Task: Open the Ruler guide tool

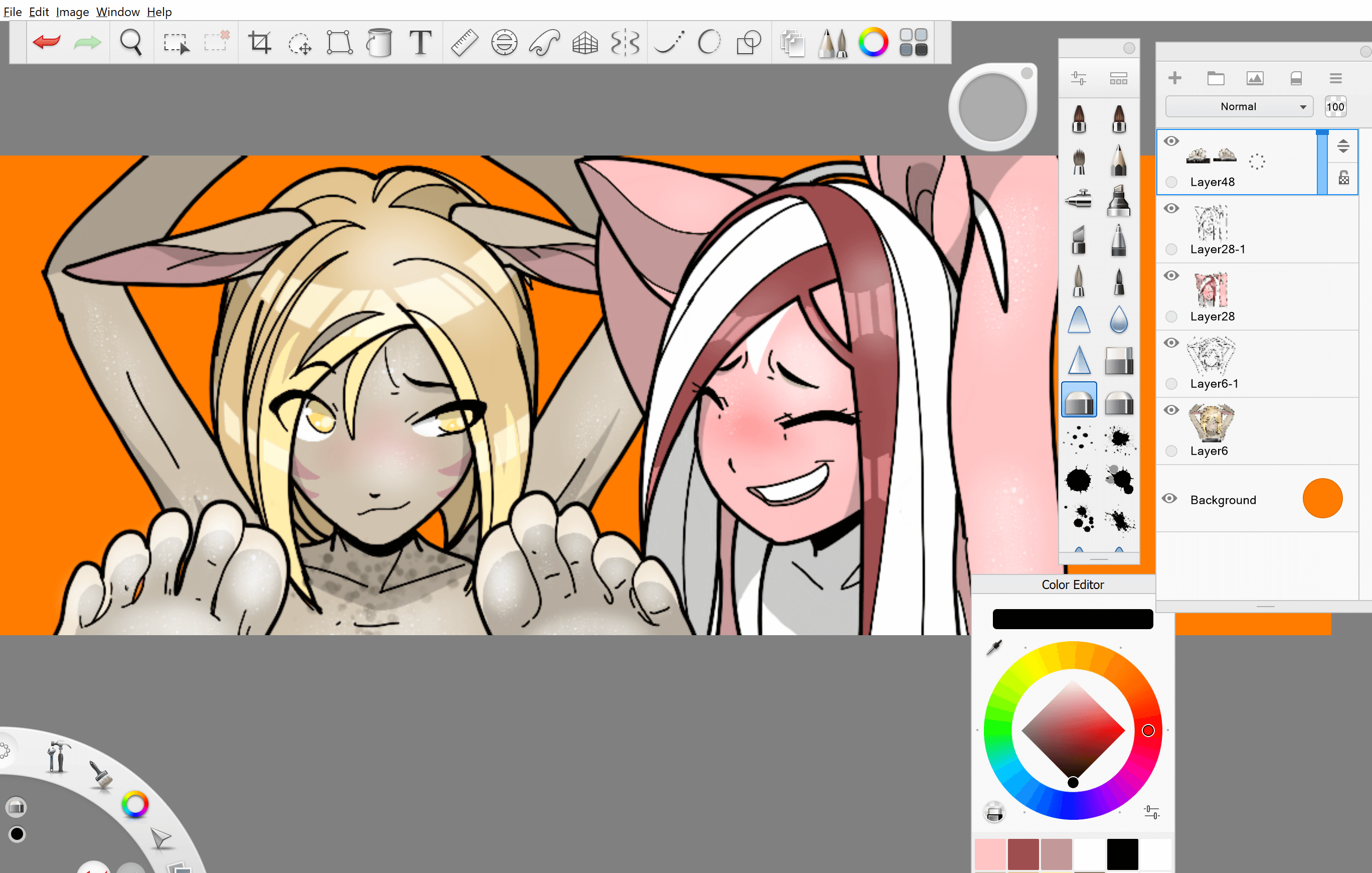Action: [464, 43]
